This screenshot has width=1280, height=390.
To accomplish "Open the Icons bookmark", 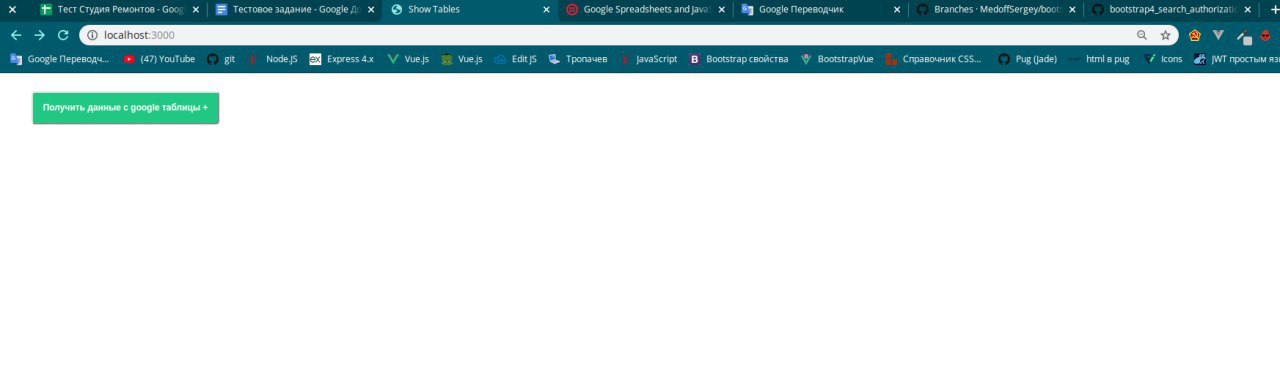I will pos(1162,59).
